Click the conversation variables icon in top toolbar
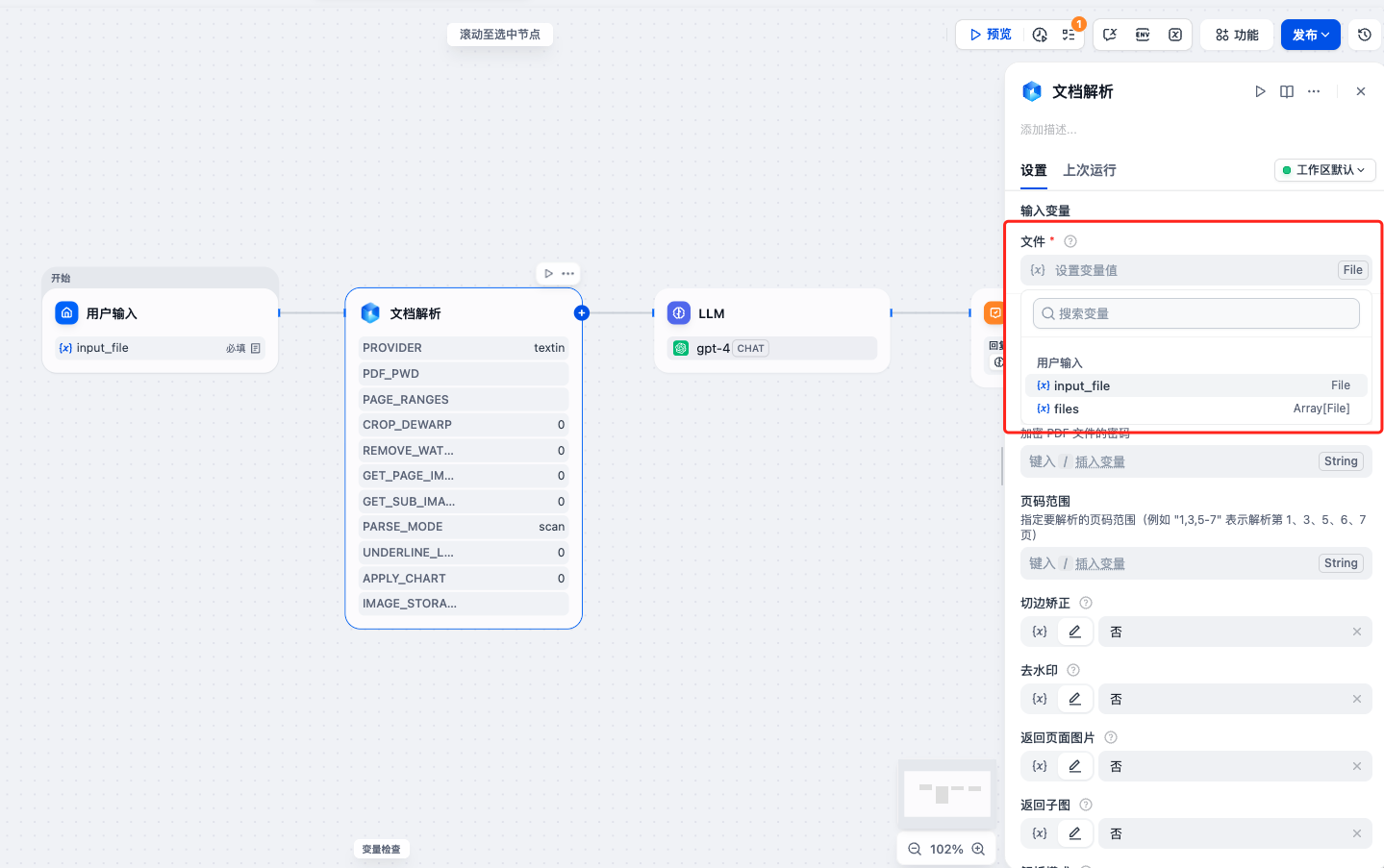Viewport: 1384px width, 868px height. click(1112, 34)
